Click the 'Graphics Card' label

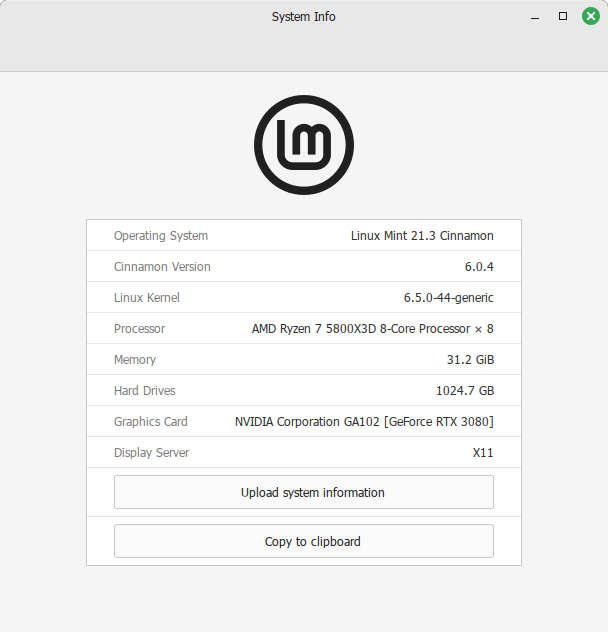150,422
